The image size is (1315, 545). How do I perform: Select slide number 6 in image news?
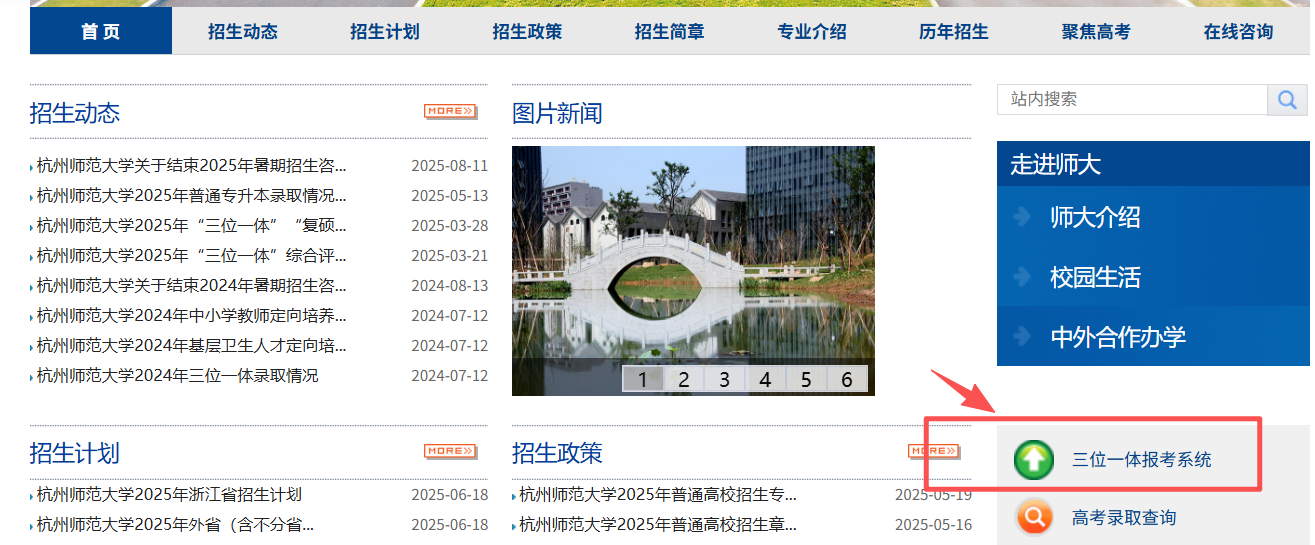tap(846, 379)
